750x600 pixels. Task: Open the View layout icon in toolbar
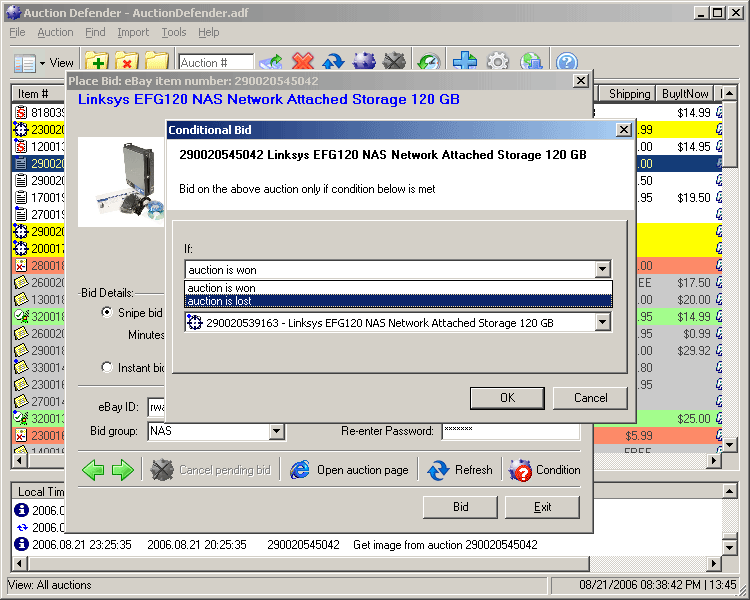pyautogui.click(x=25, y=63)
